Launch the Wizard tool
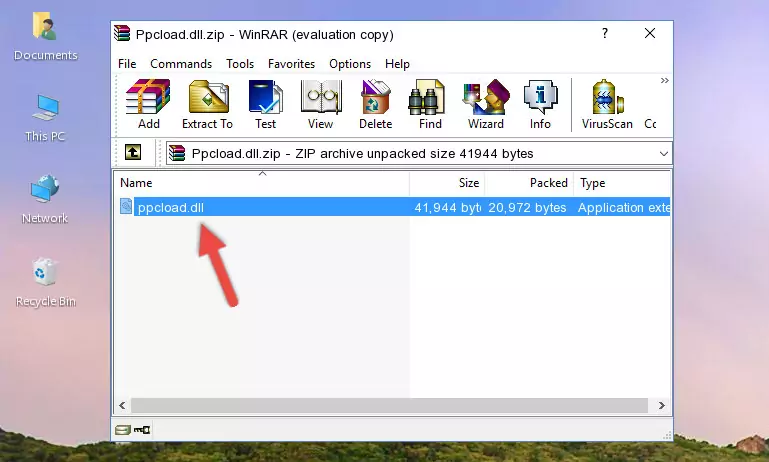Screen dimensions: 769x462 pos(486,104)
